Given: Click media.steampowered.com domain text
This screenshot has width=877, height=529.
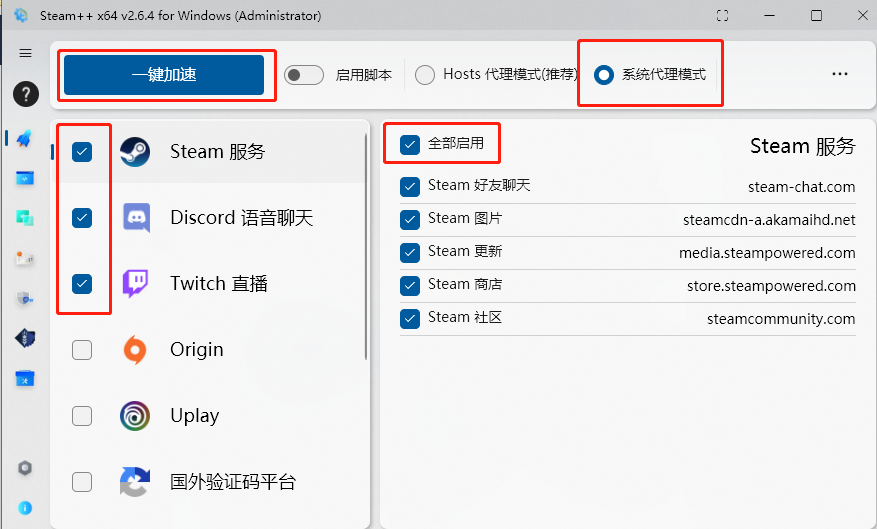Looking at the screenshot, I should [x=767, y=253].
